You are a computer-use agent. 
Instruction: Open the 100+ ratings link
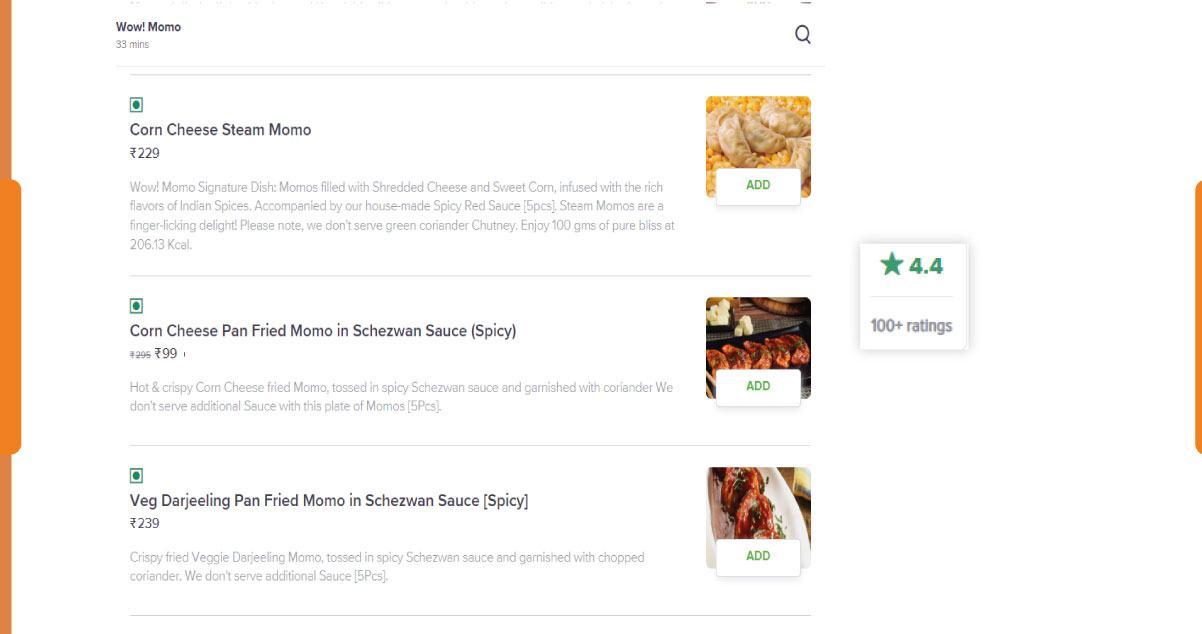click(912, 326)
